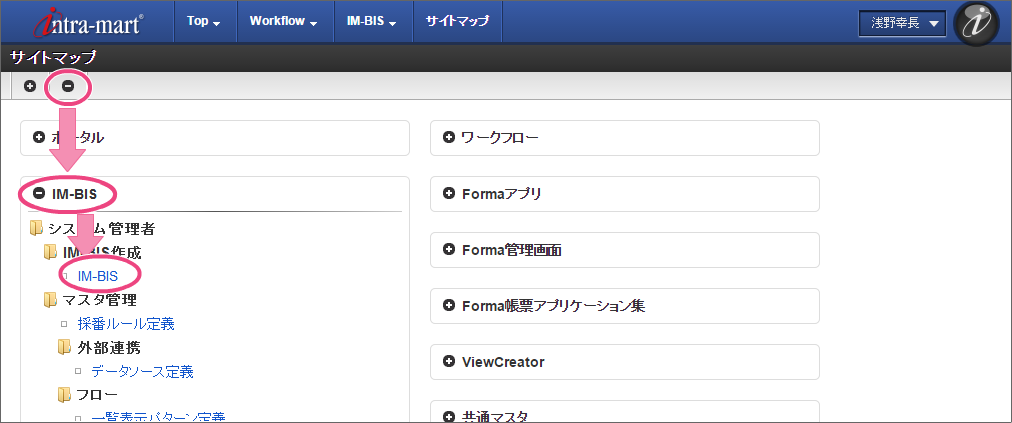
Task: Click the 外部連携 folder icon
Action: point(65,347)
